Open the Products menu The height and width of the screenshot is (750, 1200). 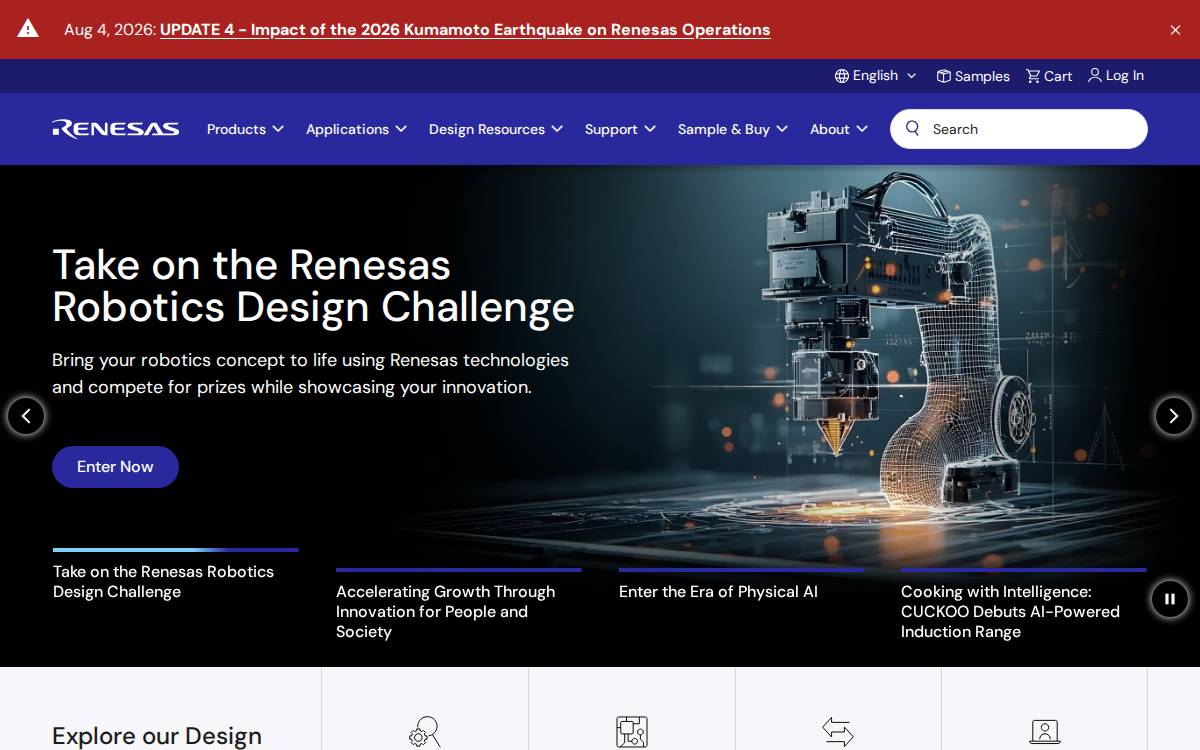click(236, 129)
